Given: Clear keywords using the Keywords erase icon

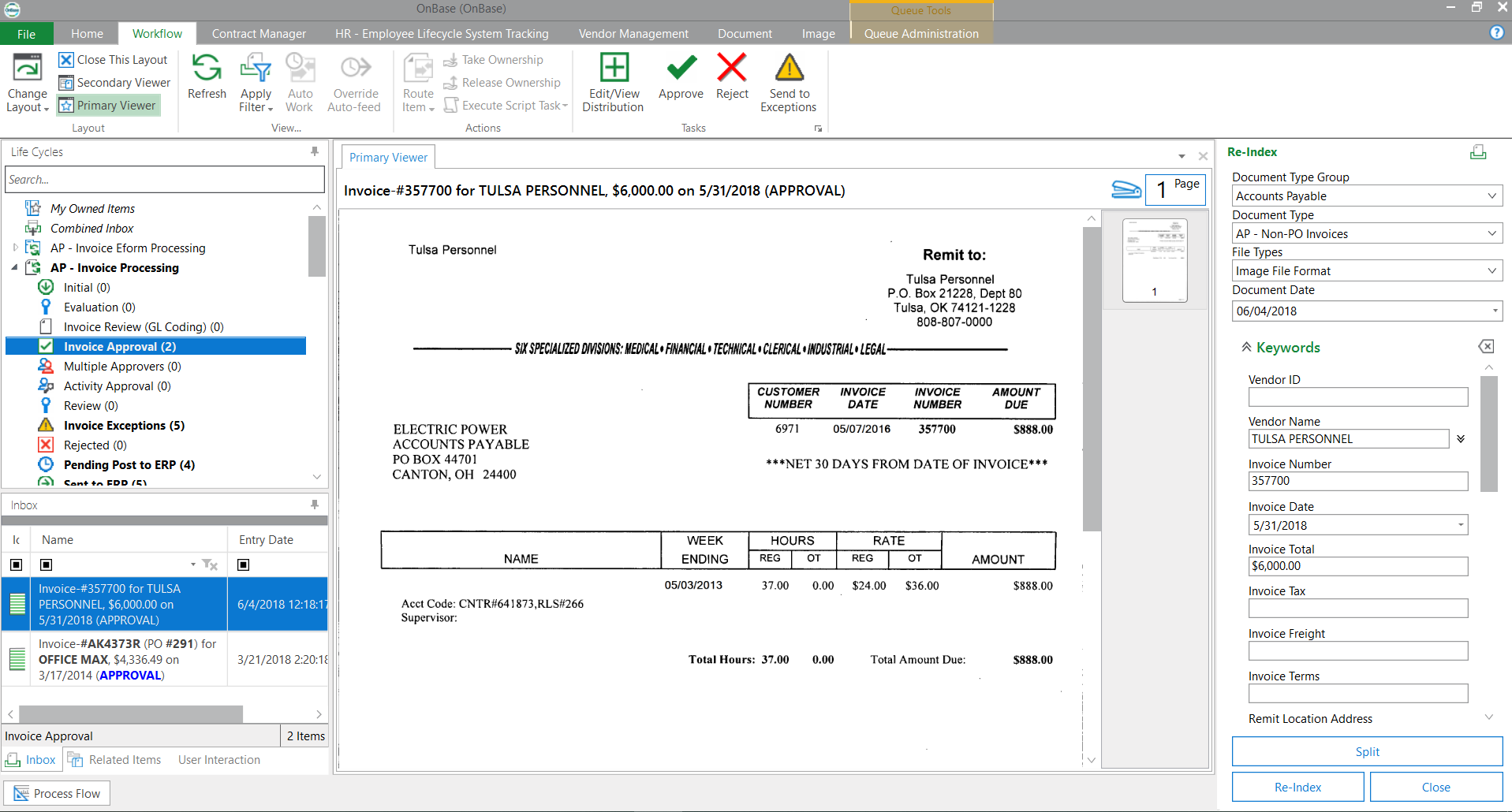Looking at the screenshot, I should (x=1486, y=347).
